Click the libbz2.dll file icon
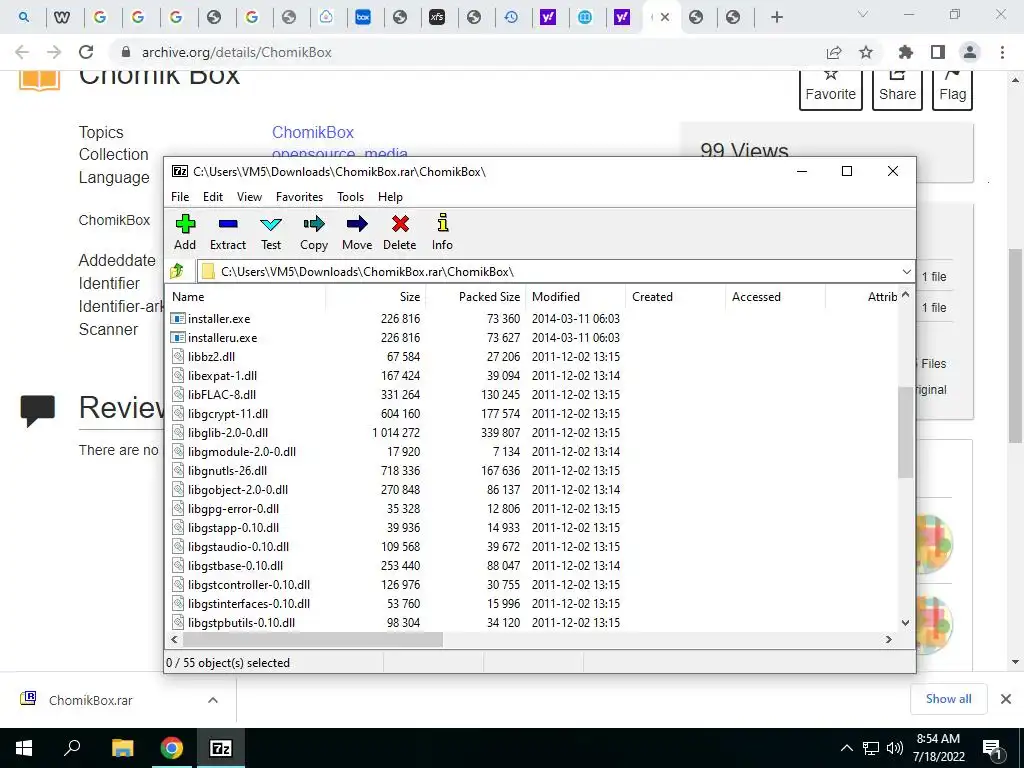This screenshot has width=1024, height=768. coord(178,357)
